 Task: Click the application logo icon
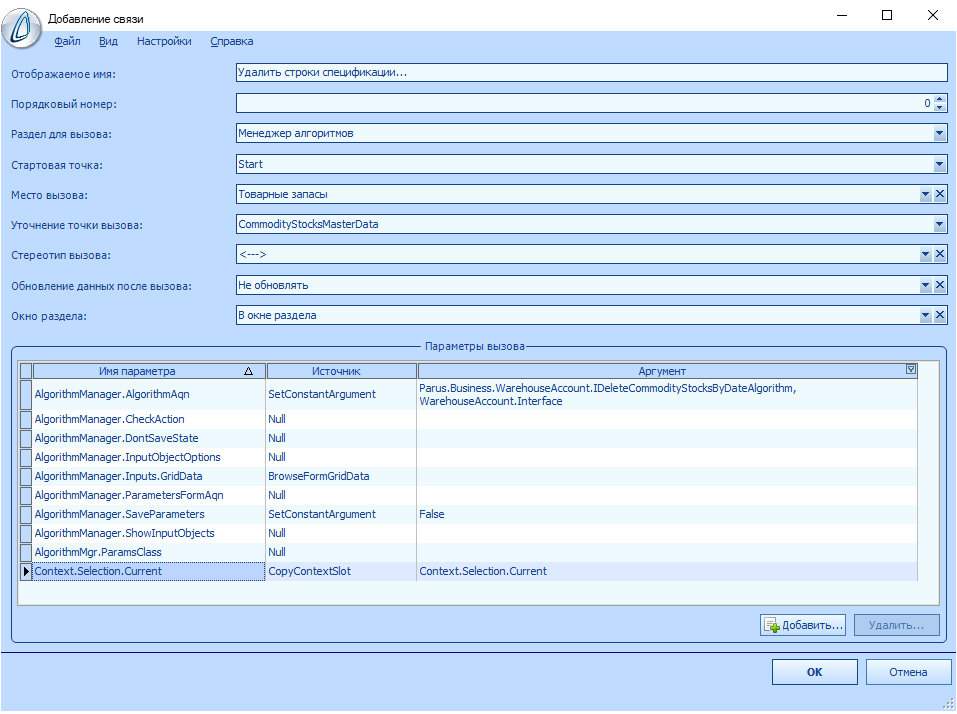[23, 27]
